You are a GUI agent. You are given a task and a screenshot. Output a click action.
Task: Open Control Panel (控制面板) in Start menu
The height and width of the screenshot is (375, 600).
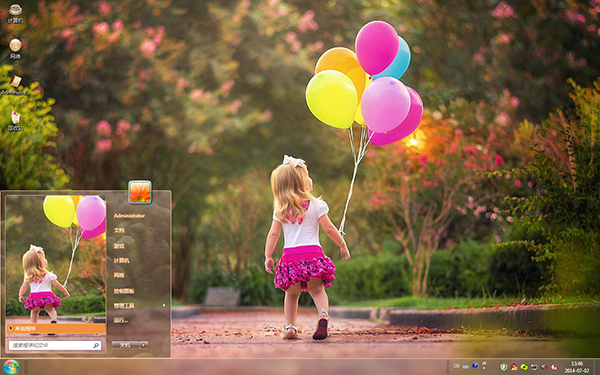click(124, 291)
